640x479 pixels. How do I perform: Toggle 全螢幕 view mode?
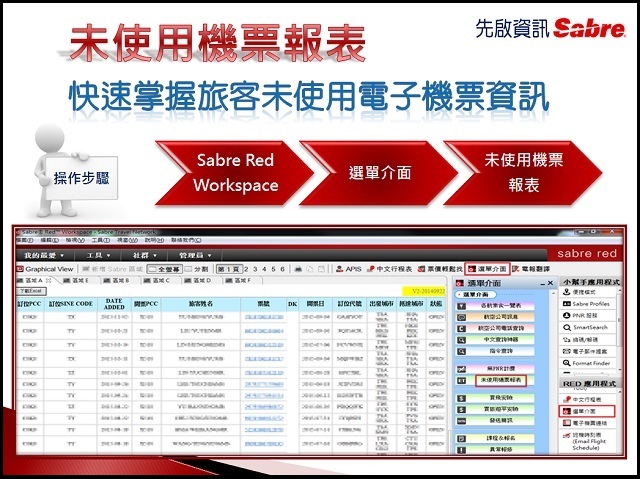coord(164,269)
